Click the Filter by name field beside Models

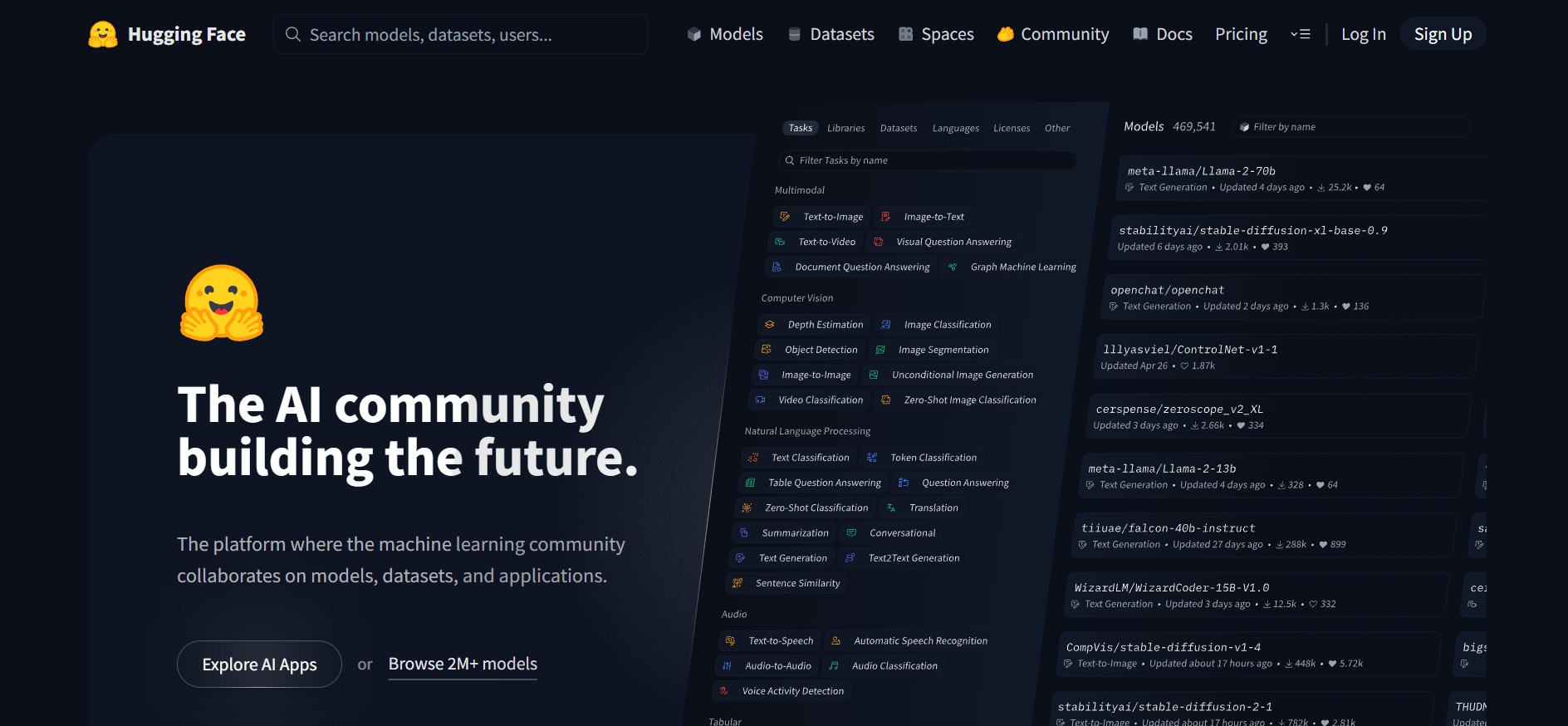(x=1351, y=127)
